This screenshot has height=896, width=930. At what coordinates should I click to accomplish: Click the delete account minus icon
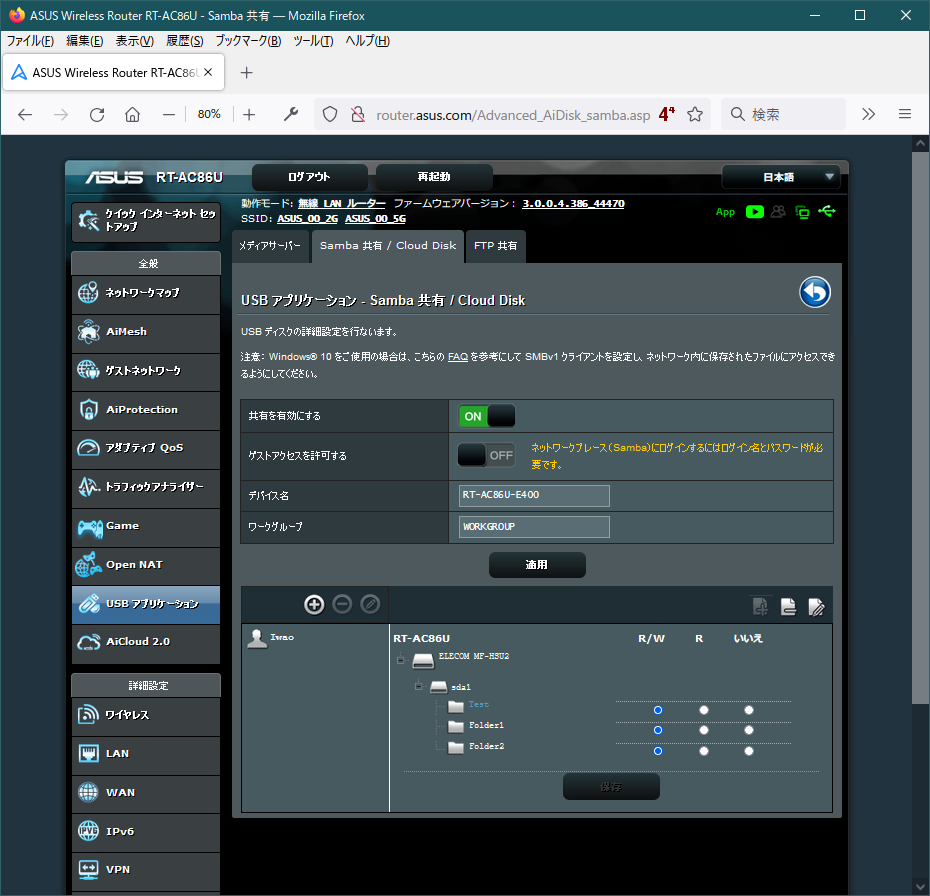point(342,604)
